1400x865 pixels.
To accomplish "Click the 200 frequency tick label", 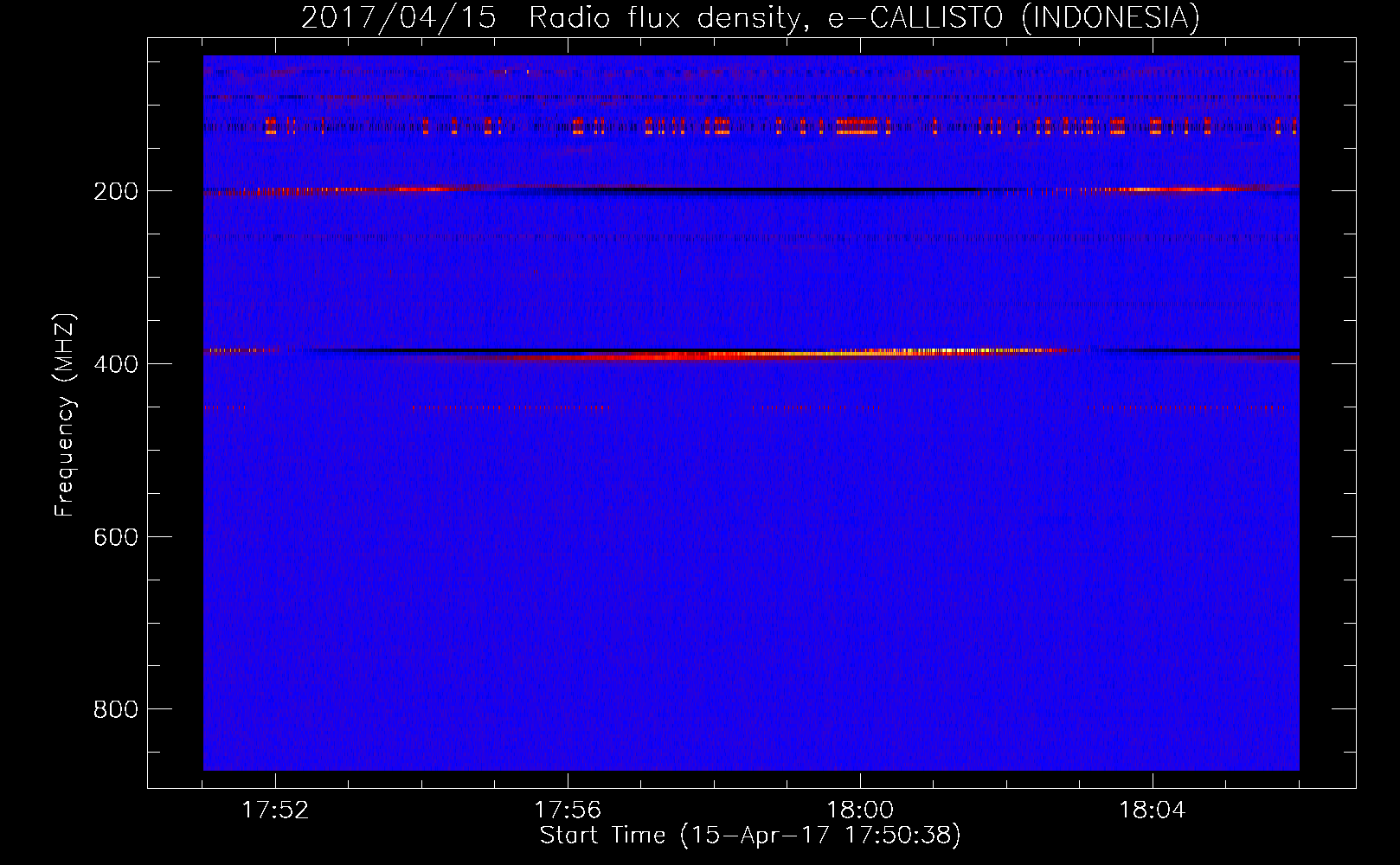I will pyautogui.click(x=116, y=191).
